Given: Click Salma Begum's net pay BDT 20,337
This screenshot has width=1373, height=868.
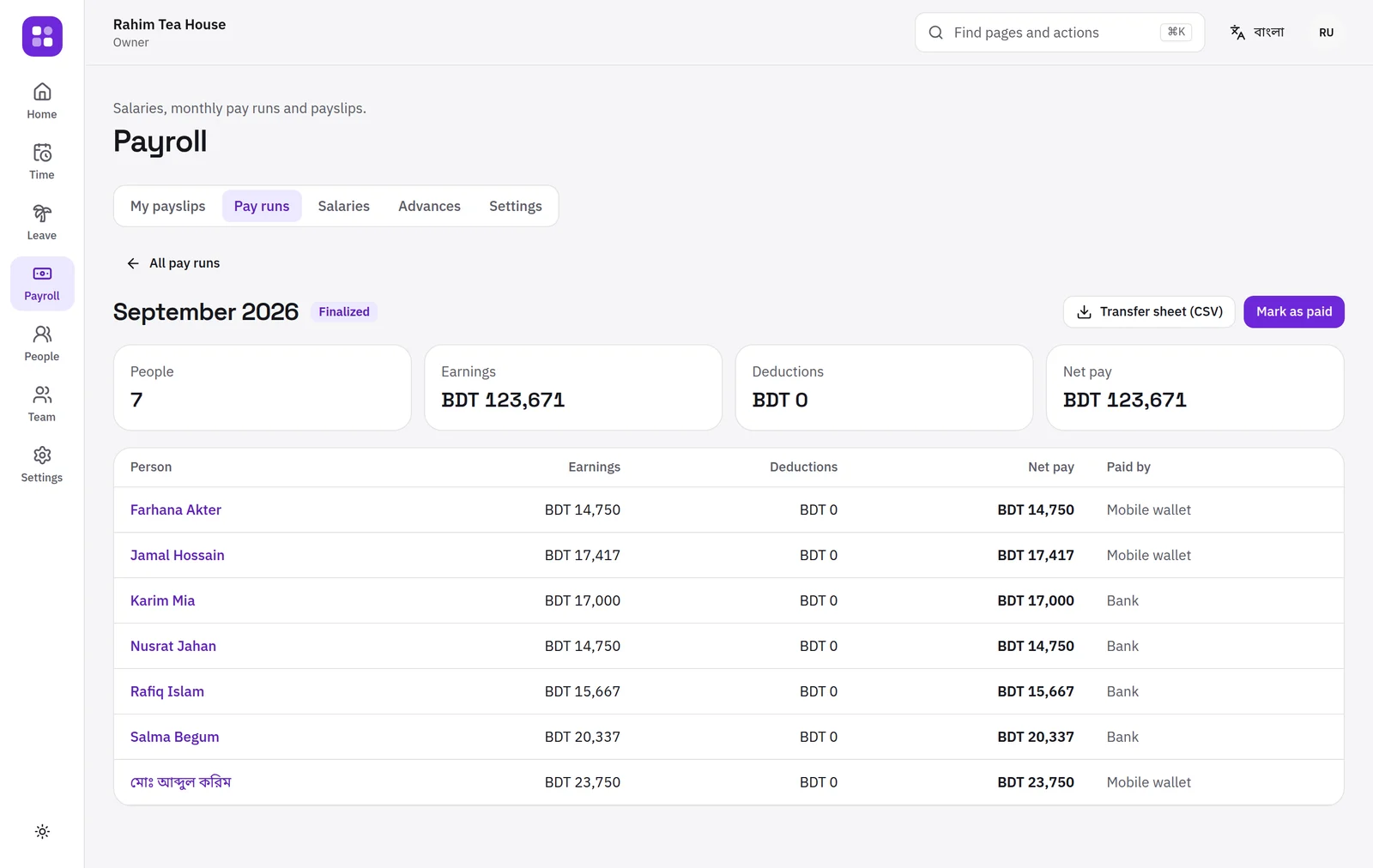Looking at the screenshot, I should [x=1036, y=737].
